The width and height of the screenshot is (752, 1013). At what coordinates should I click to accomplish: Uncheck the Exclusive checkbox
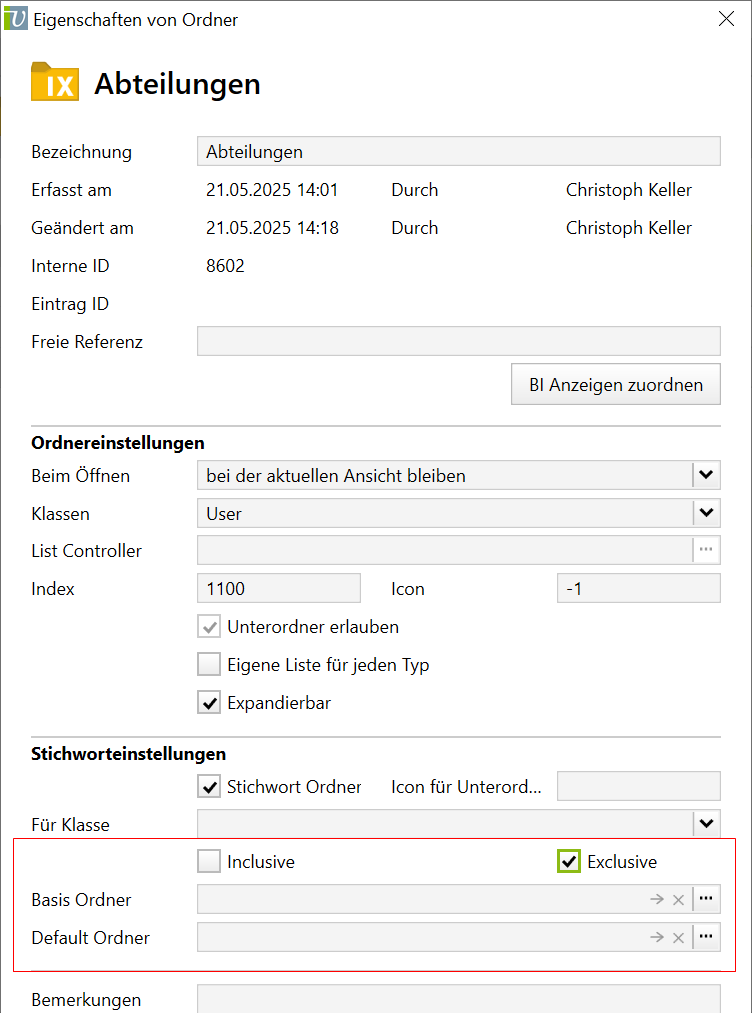click(569, 861)
